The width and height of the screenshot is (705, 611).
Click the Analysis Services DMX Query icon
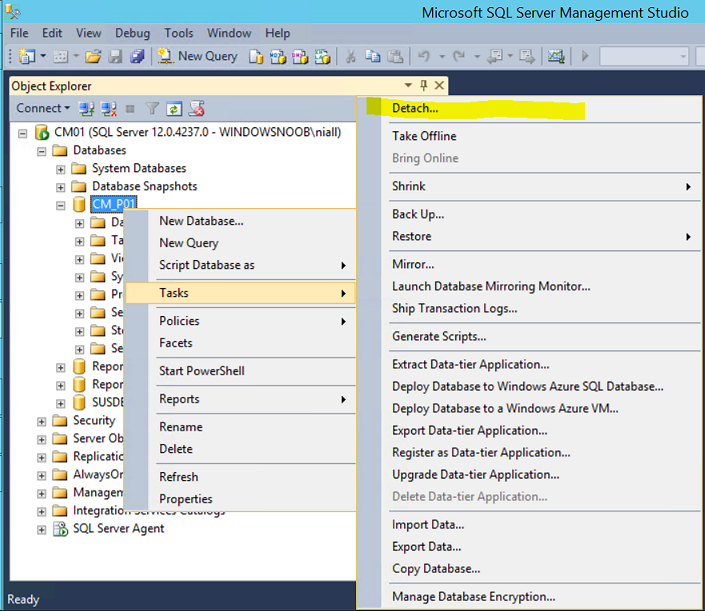click(x=300, y=57)
